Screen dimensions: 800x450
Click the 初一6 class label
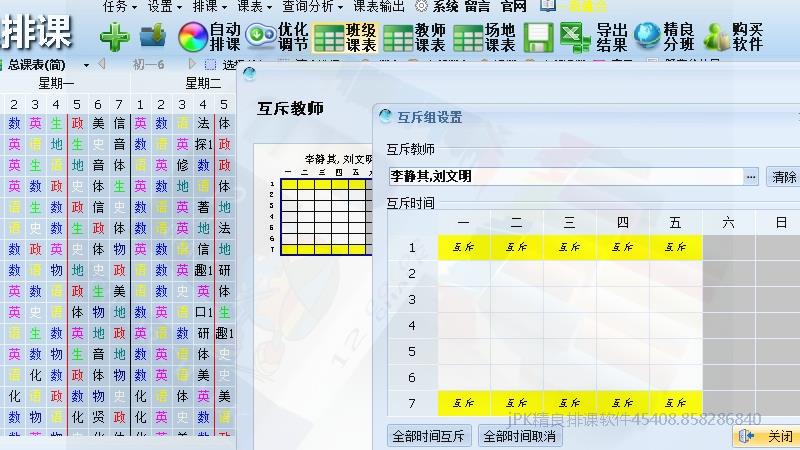tap(148, 65)
